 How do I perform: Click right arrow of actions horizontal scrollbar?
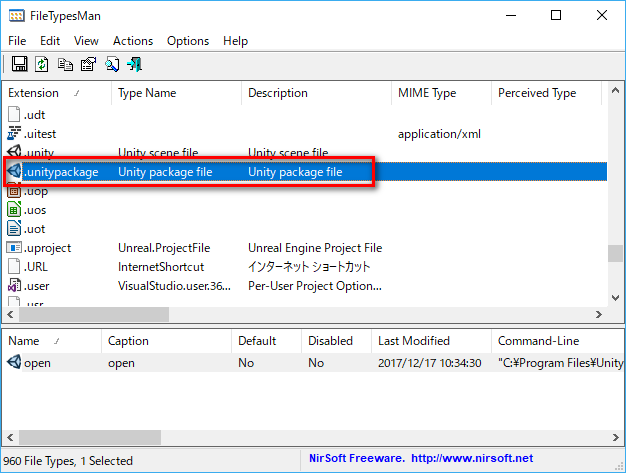point(616,437)
